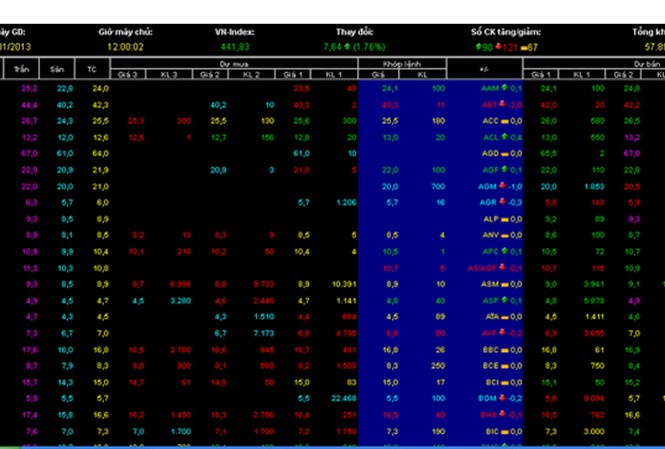665x449 pixels.
Task: Click sell volume 1.853 in AGM row
Action: pos(594,187)
